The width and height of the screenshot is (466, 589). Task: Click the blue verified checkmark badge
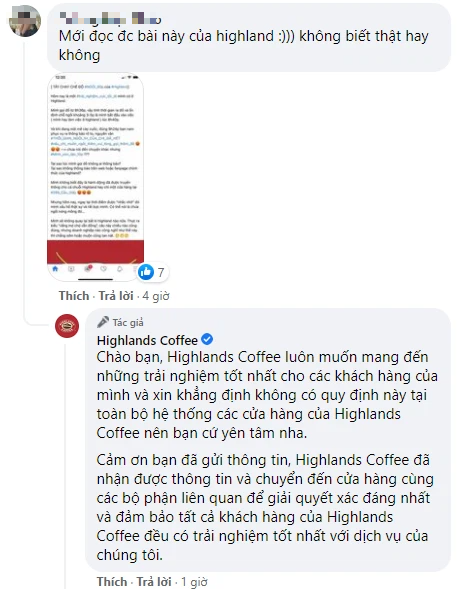tap(207, 340)
